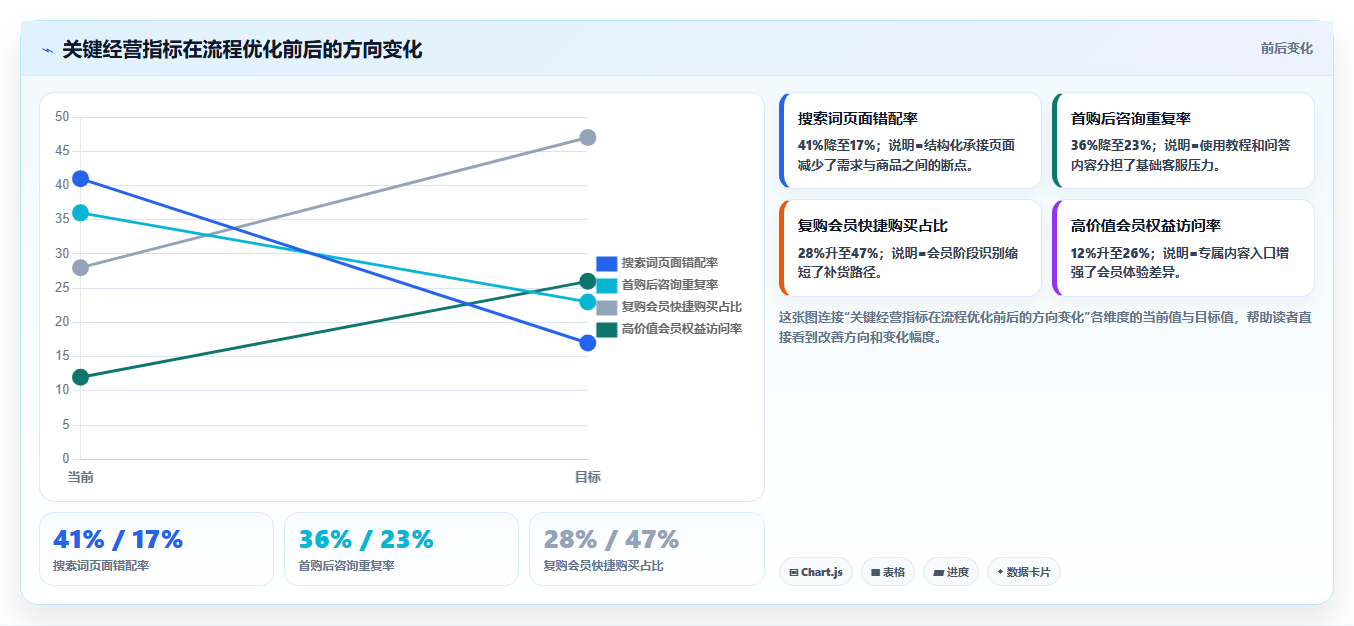Click the Chart.js tag

(816, 572)
